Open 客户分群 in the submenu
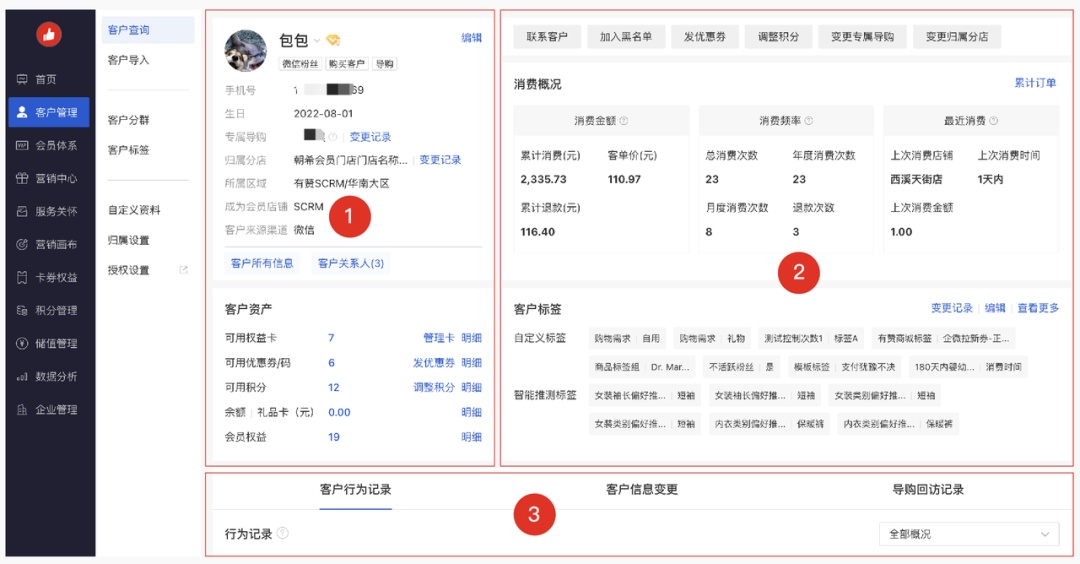Screen dimensions: 1080x564 point(128,120)
